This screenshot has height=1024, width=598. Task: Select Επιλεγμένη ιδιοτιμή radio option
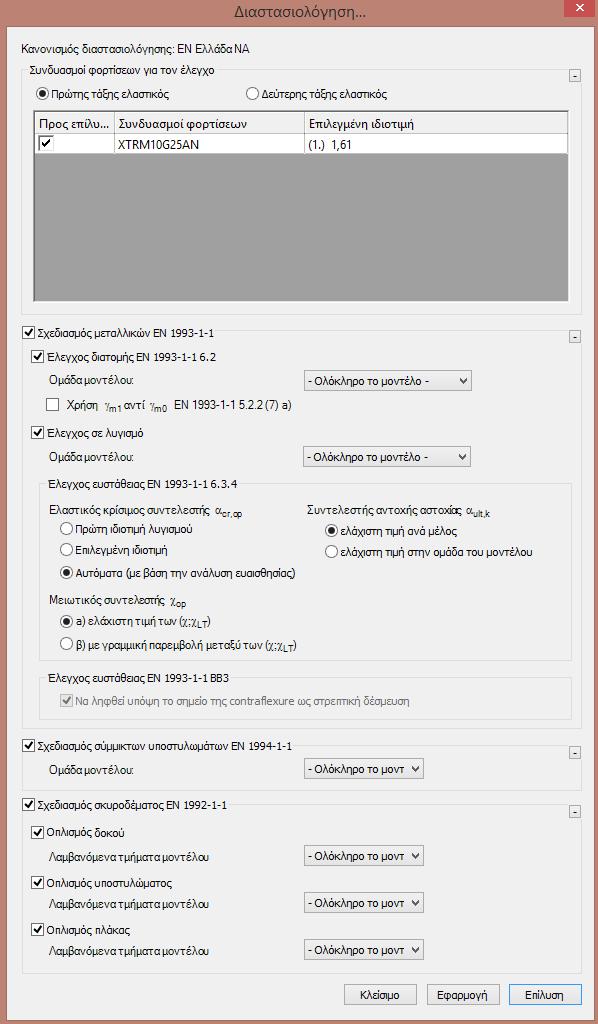coord(65,551)
